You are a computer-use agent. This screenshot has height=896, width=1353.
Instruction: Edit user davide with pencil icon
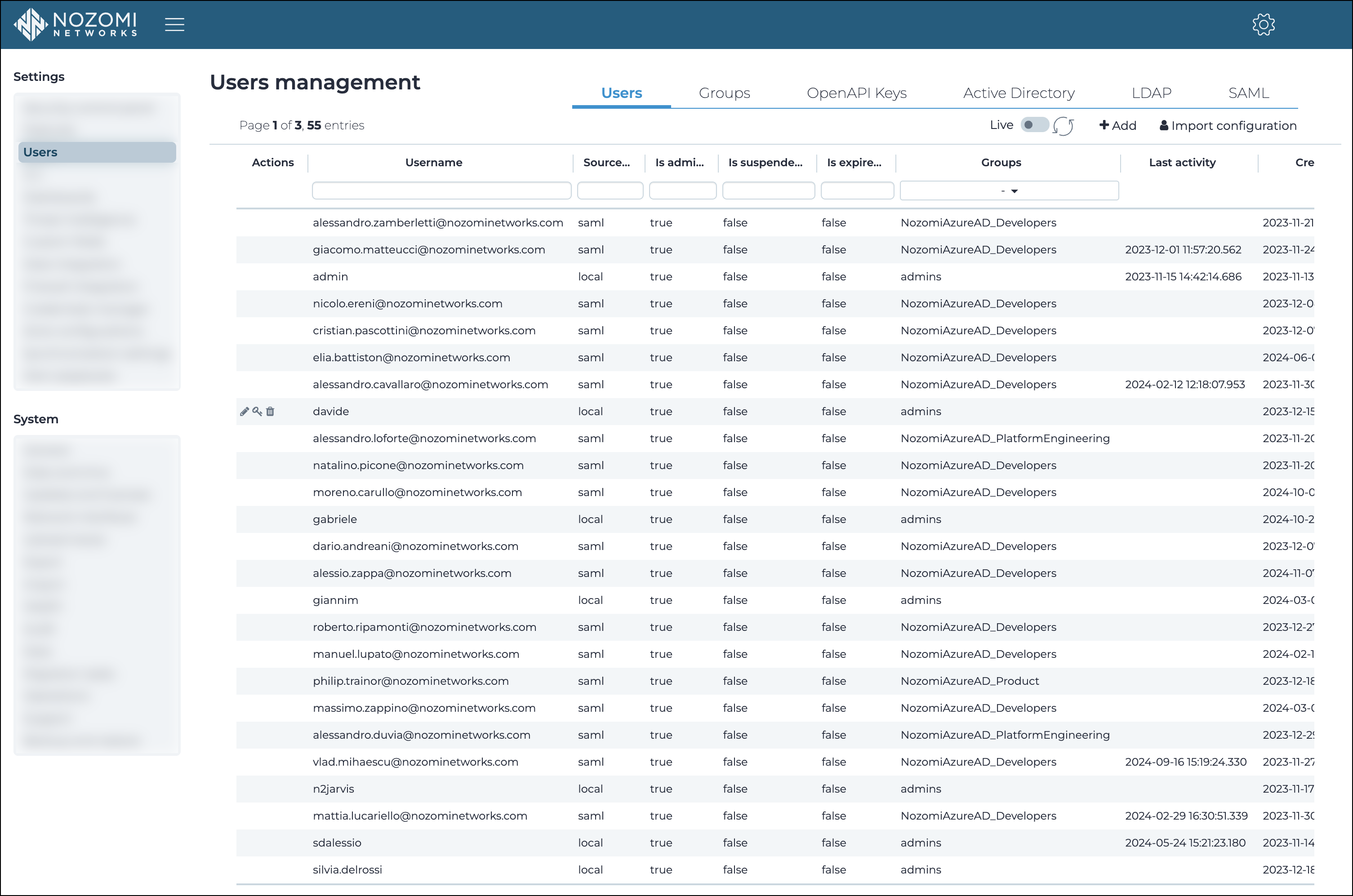pyautogui.click(x=245, y=412)
